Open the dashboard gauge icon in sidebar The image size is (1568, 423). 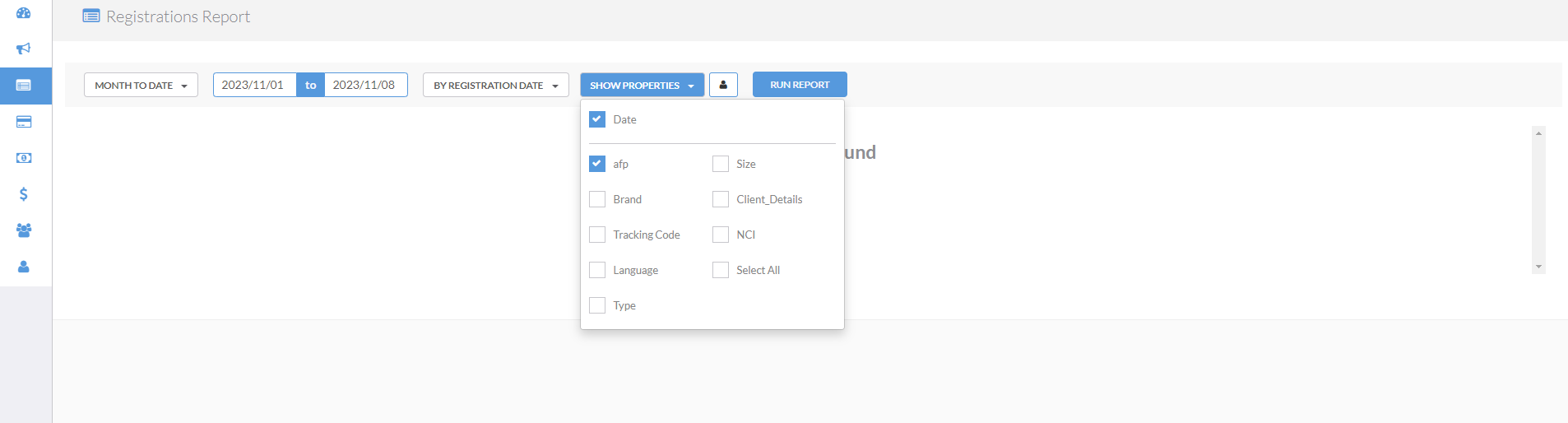point(24,13)
